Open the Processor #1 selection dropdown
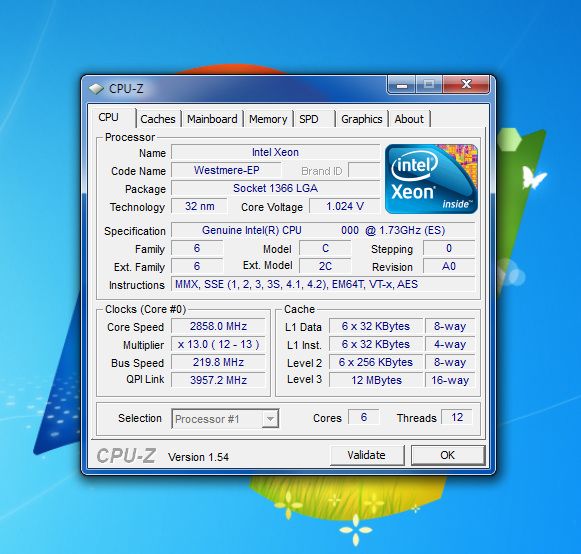Image resolution: width=581 pixels, height=554 pixels. coord(225,419)
